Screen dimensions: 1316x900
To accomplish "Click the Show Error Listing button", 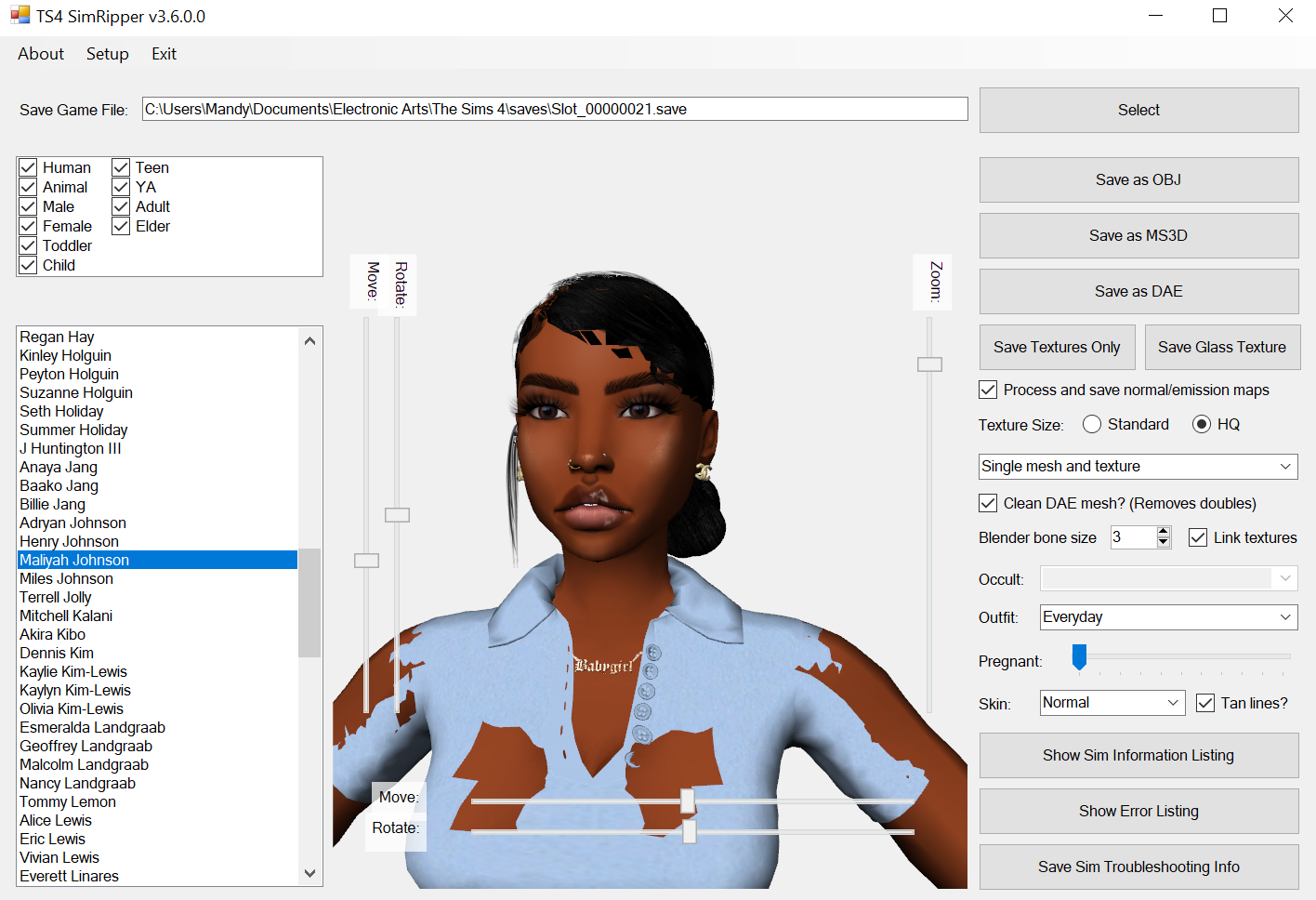I will pos(1138,811).
